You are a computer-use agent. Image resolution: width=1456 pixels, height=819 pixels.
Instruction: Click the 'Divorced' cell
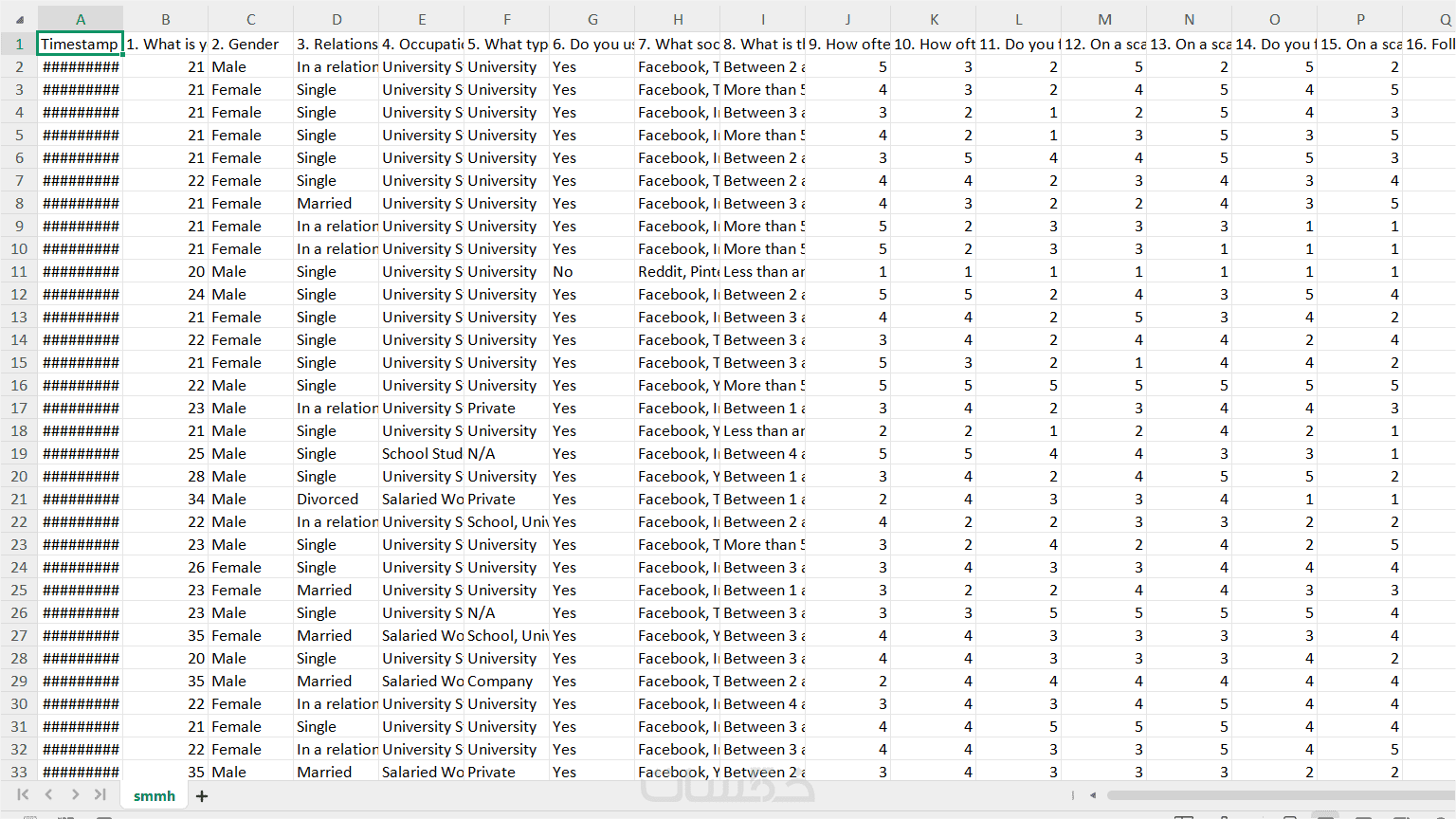[337, 499]
